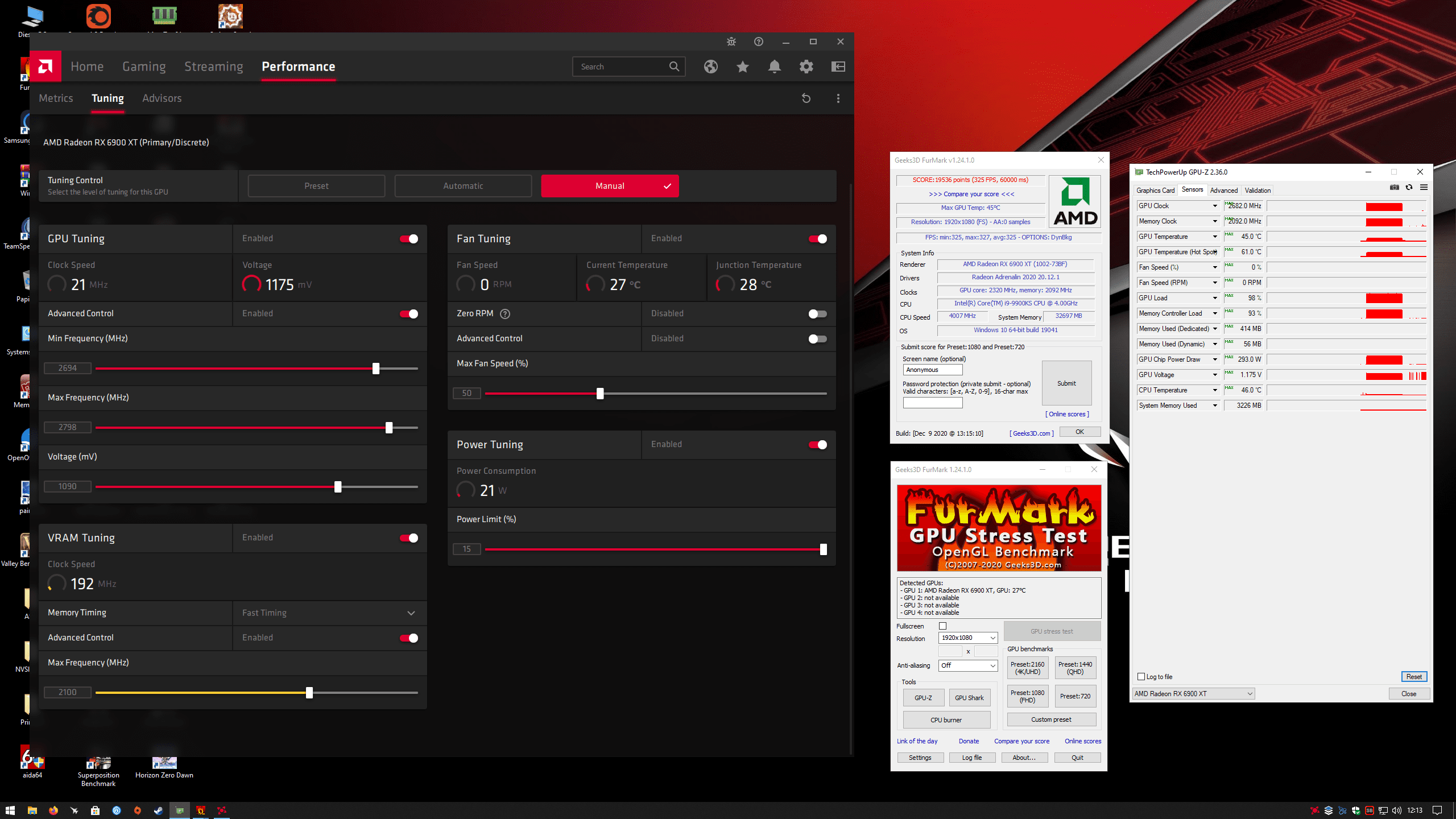Image resolution: width=1456 pixels, height=819 pixels.
Task: Toggle the sidebar panel icon
Action: (838, 67)
